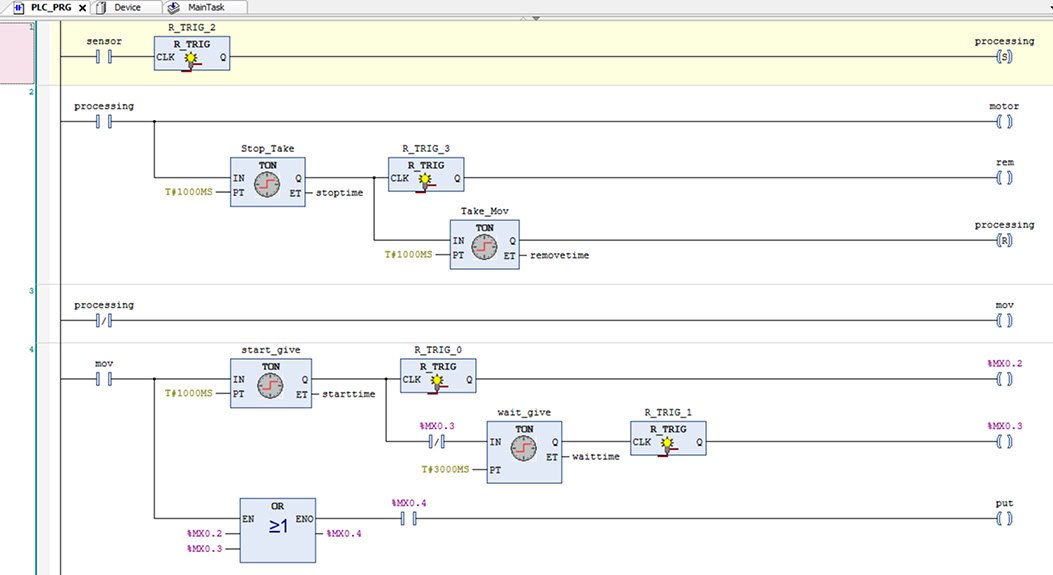Click the processing Set coil

1004,56
